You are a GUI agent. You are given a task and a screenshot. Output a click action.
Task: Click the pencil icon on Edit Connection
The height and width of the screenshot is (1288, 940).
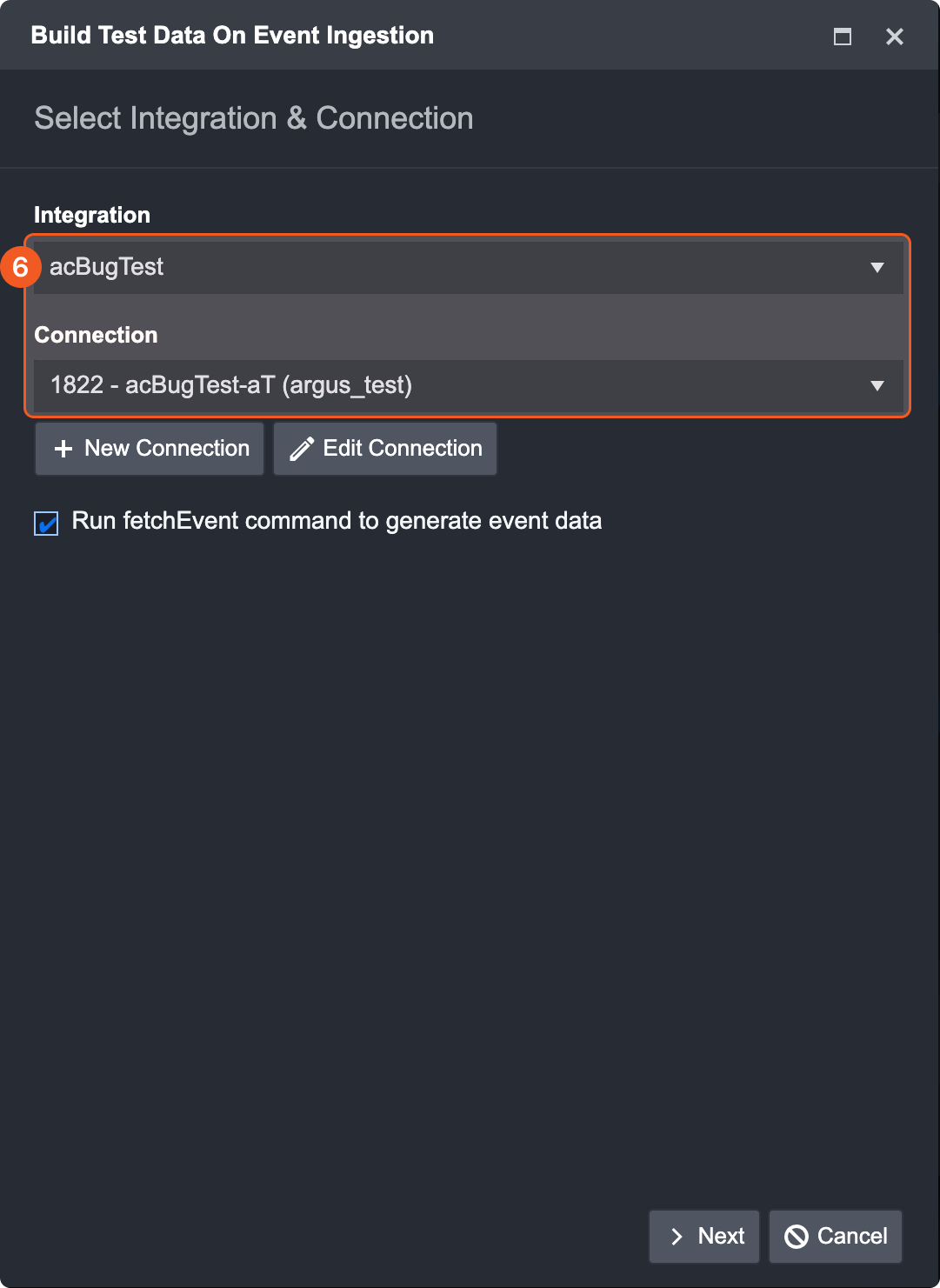301,449
